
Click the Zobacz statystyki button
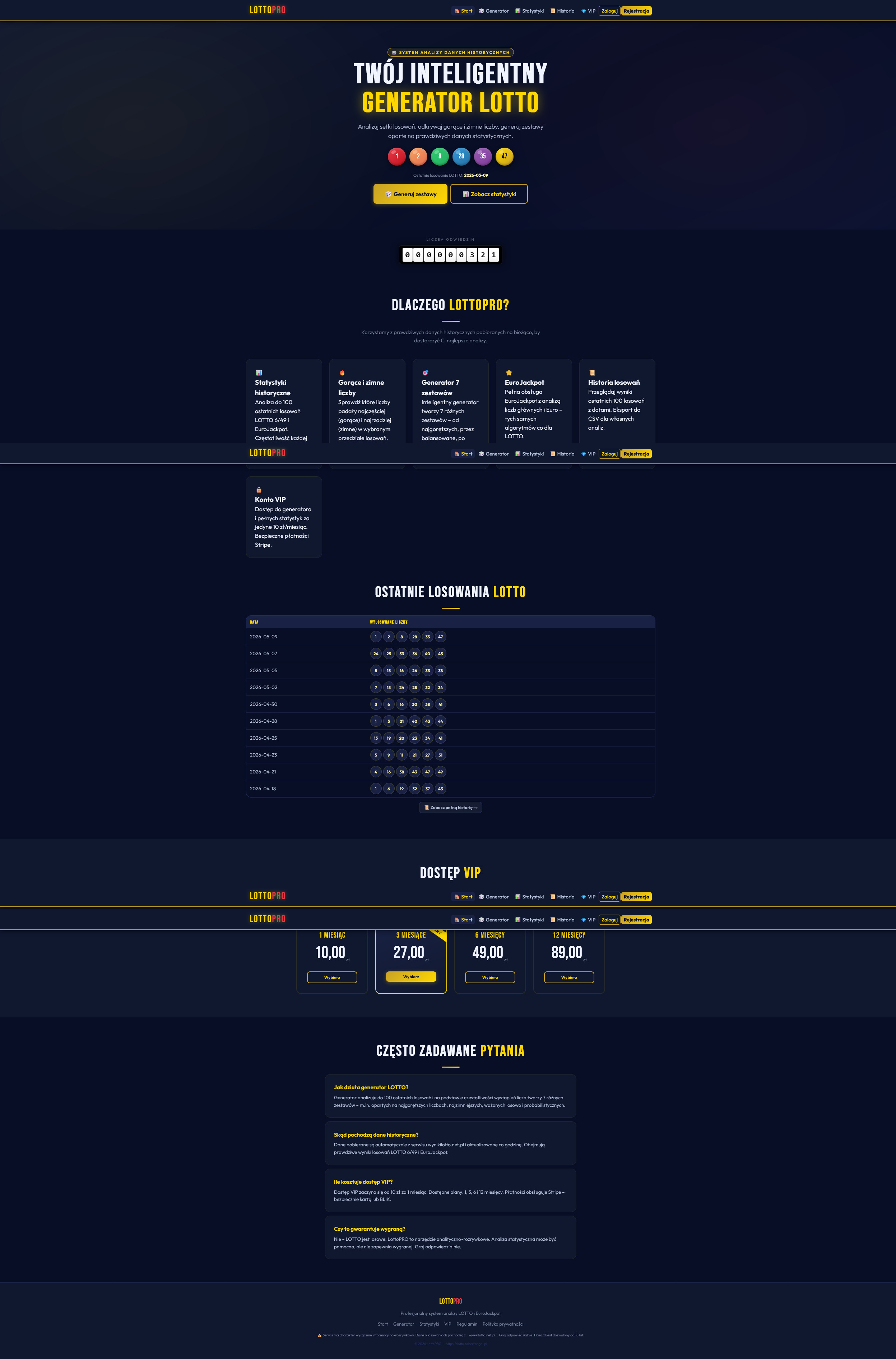click(489, 194)
